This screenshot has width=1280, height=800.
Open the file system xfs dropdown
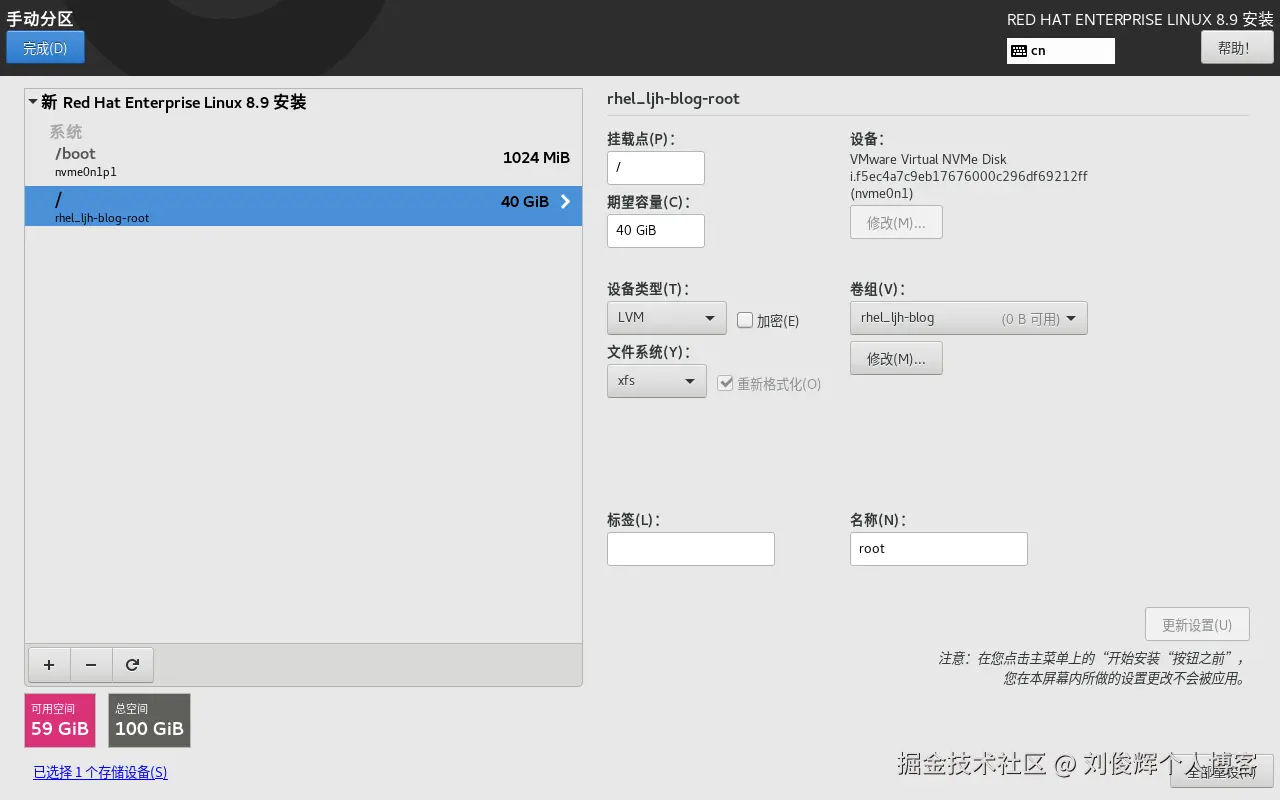(656, 381)
